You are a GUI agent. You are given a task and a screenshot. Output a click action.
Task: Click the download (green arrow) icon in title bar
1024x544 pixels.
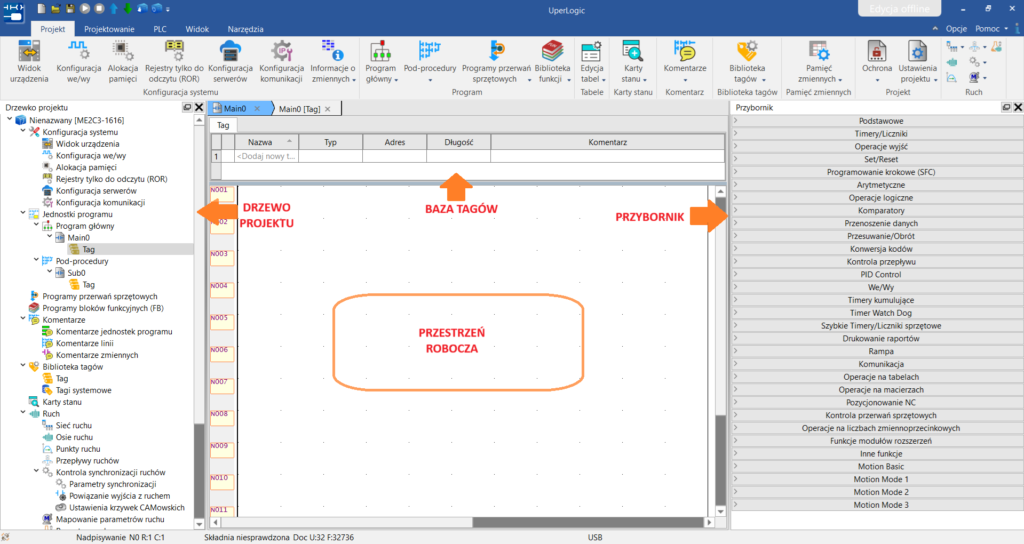[127, 8]
